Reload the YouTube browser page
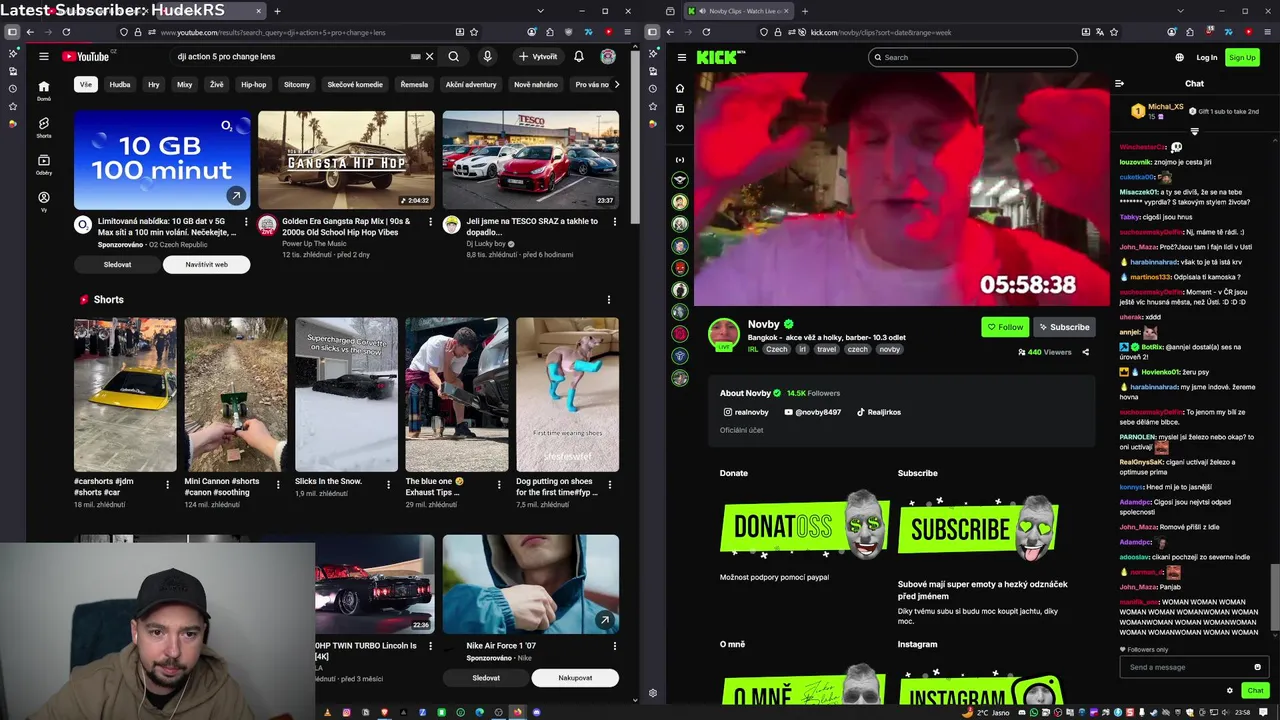Viewport: 1280px width, 720px height. tap(65, 32)
